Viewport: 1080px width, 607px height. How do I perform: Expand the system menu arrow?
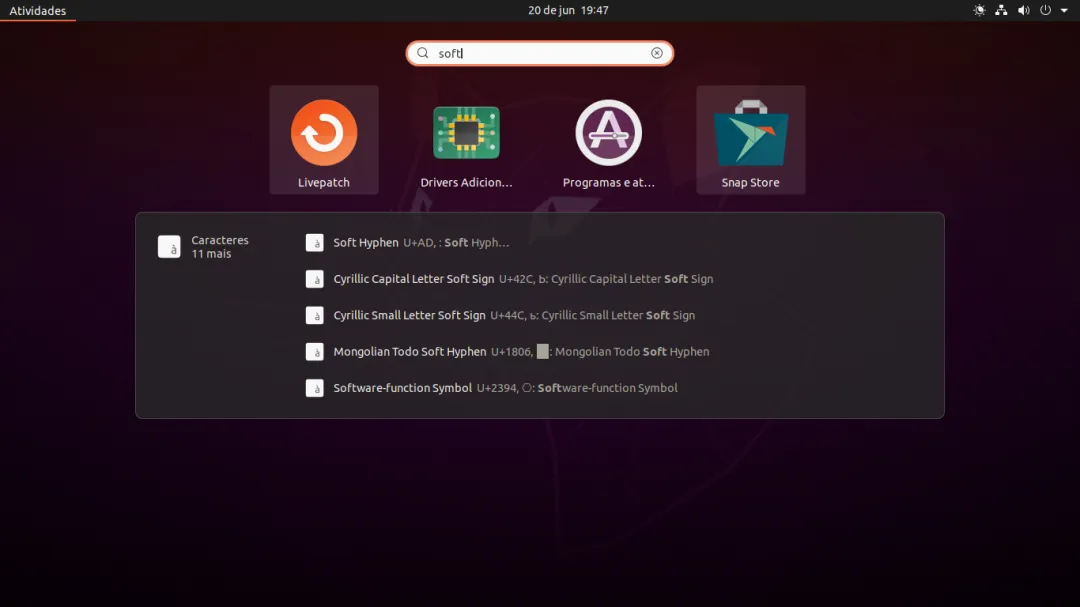[1064, 10]
